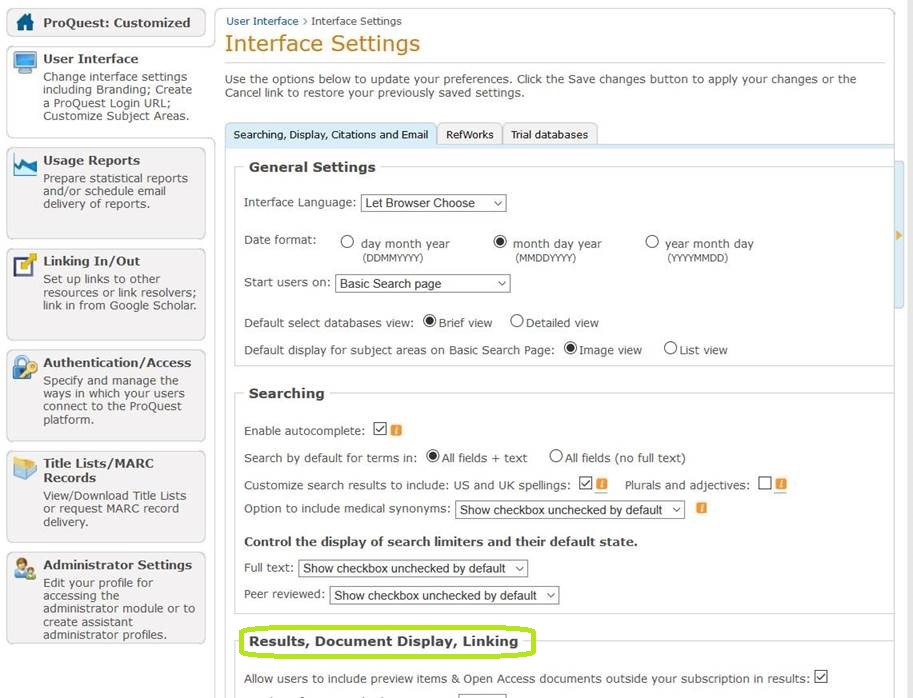Open the Linking In/Out sidebar heading

pyautogui.click(x=91, y=261)
